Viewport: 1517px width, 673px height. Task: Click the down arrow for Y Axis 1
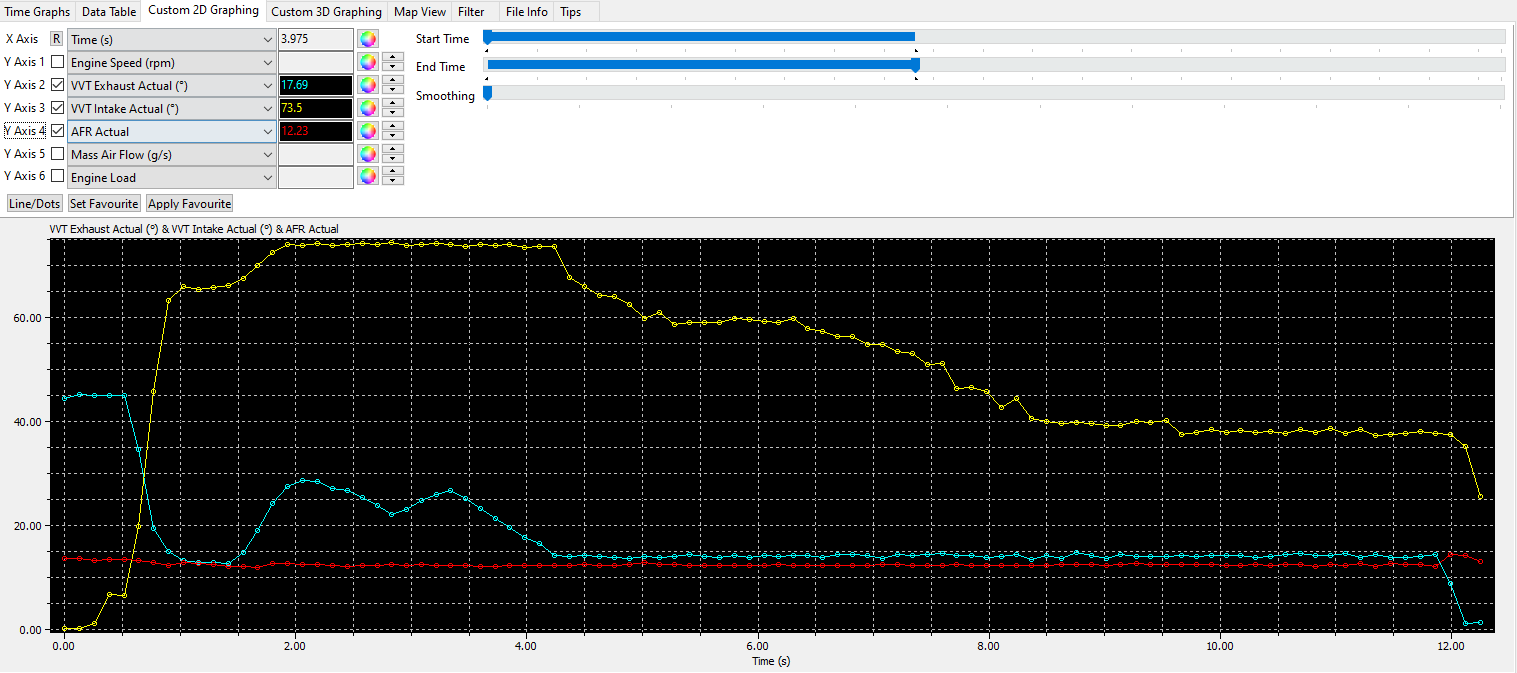pyautogui.click(x=393, y=67)
